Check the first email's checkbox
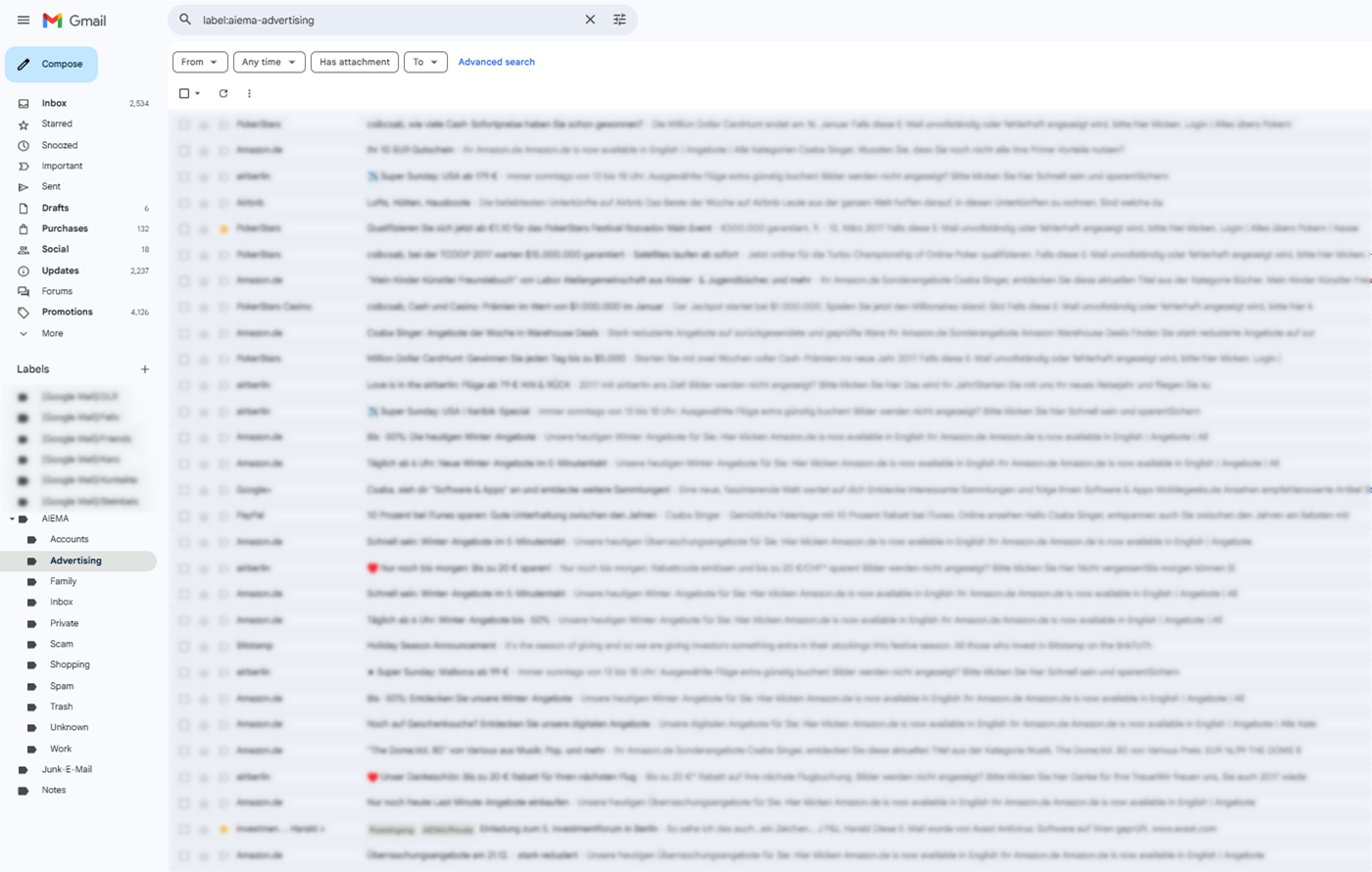 pos(184,124)
